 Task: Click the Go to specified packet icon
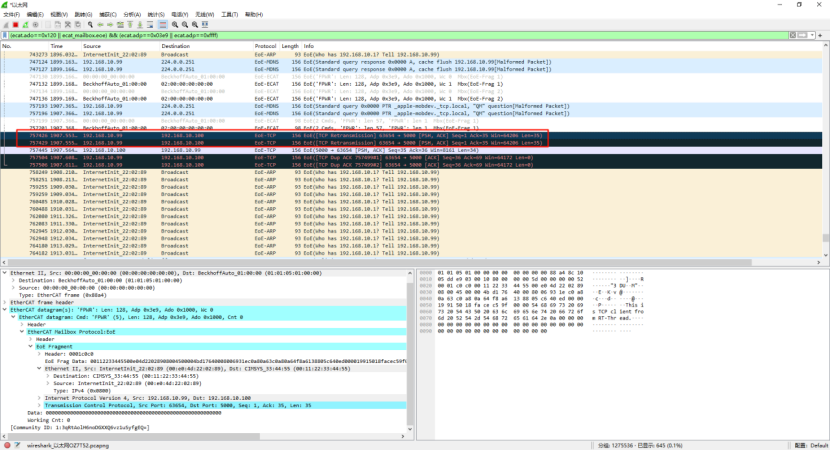click(120, 24)
